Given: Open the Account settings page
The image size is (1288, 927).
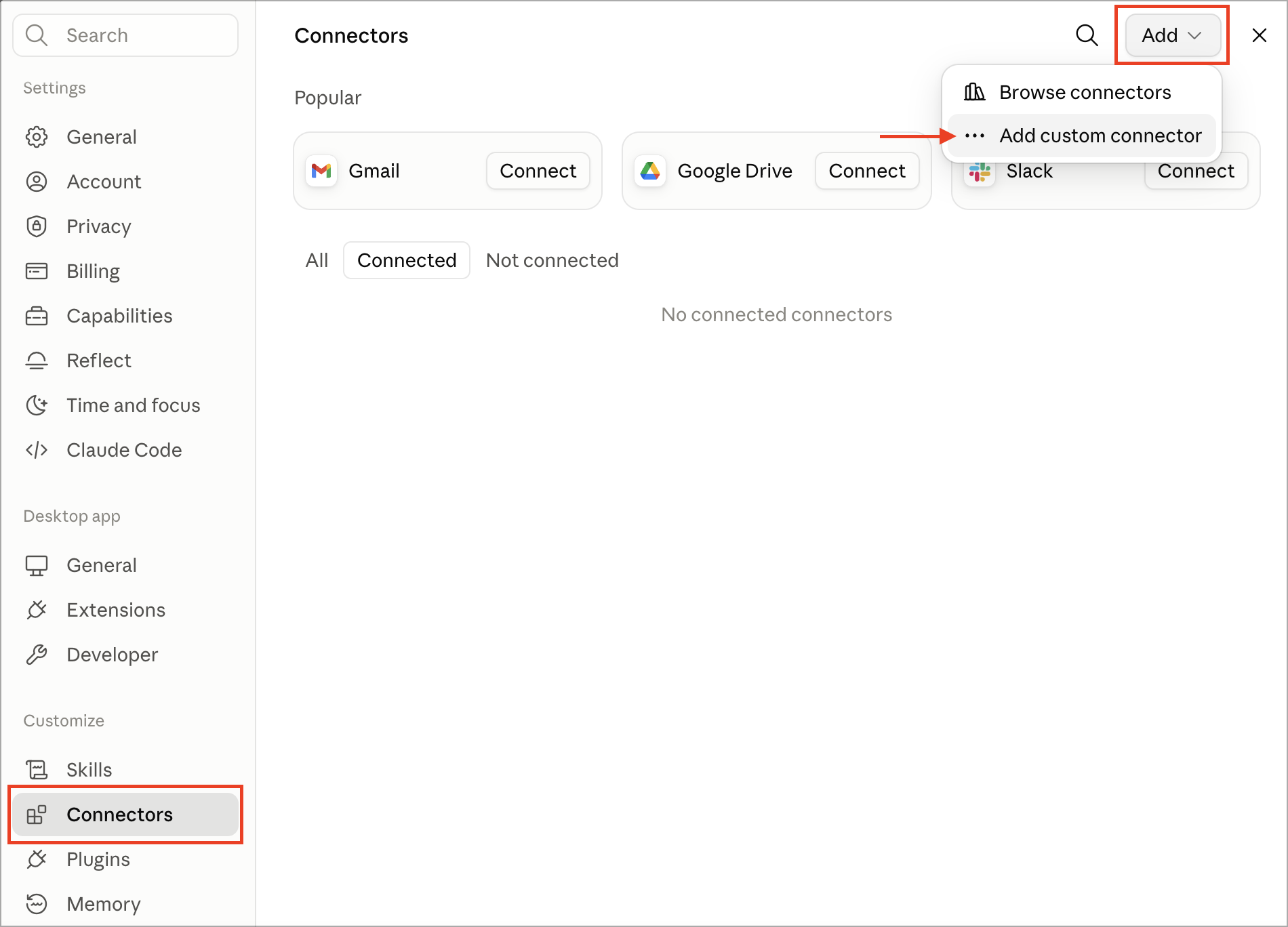Looking at the screenshot, I should pyautogui.click(x=125, y=182).
